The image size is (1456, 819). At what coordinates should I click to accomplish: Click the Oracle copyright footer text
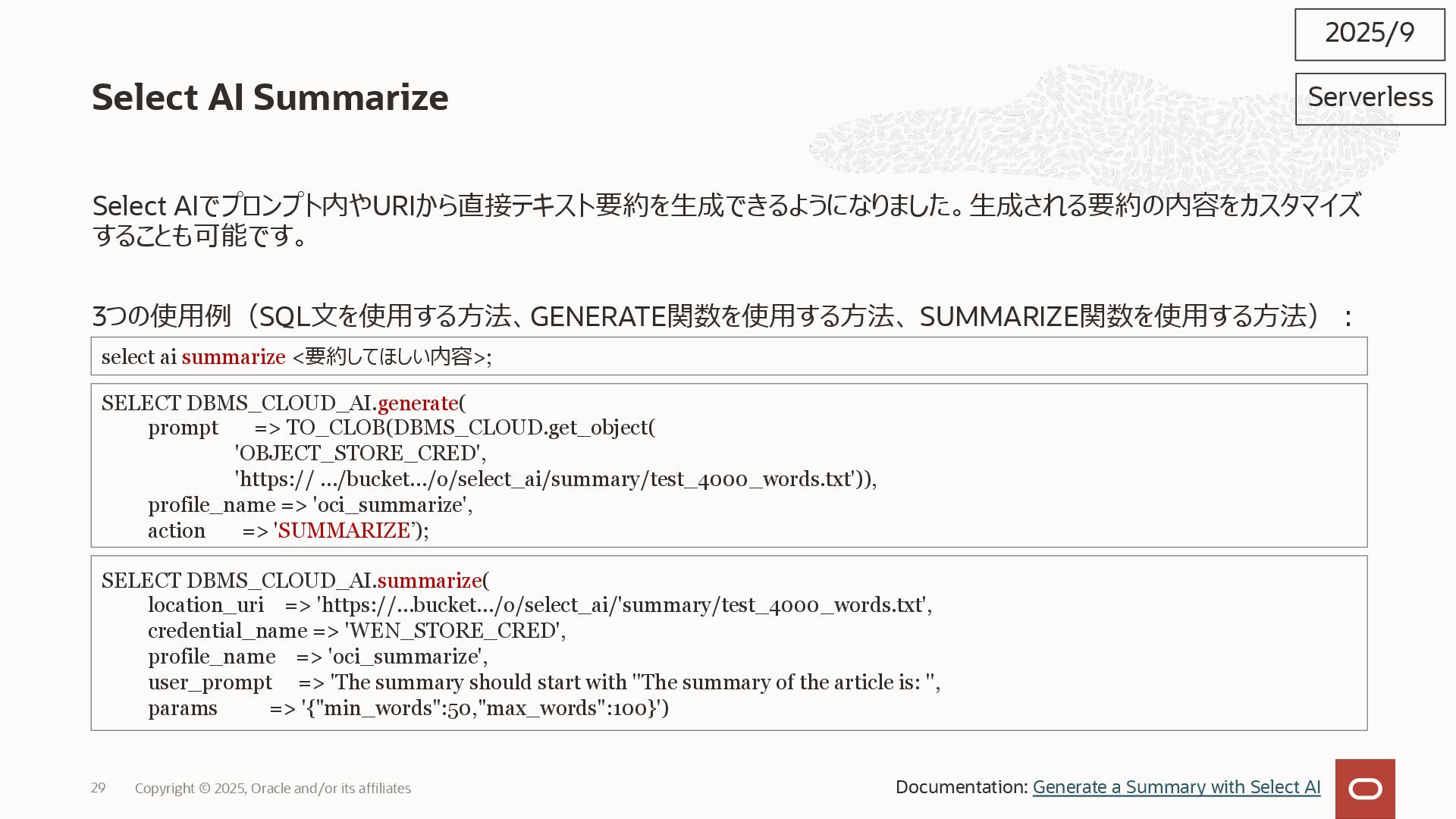click(x=273, y=788)
